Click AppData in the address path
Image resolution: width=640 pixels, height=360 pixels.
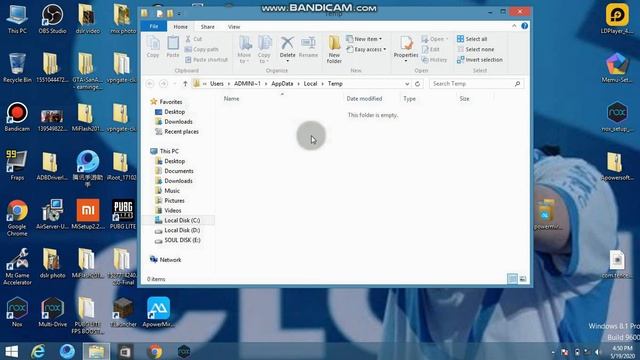tap(282, 84)
